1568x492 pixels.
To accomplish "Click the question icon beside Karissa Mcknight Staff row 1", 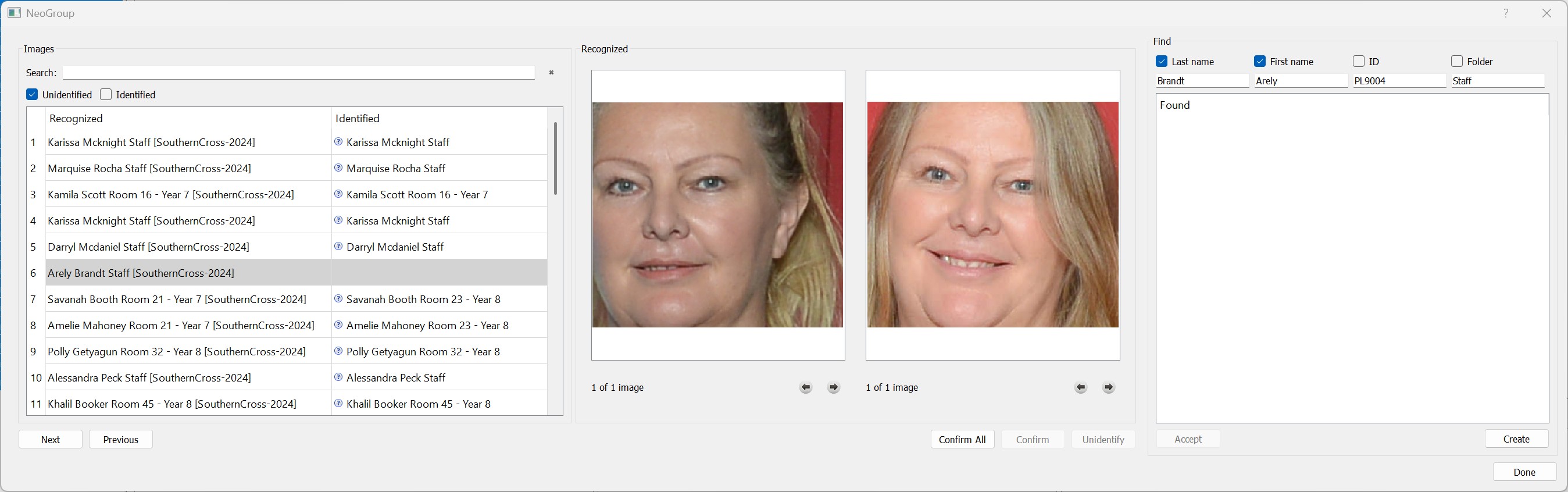I will [338, 142].
